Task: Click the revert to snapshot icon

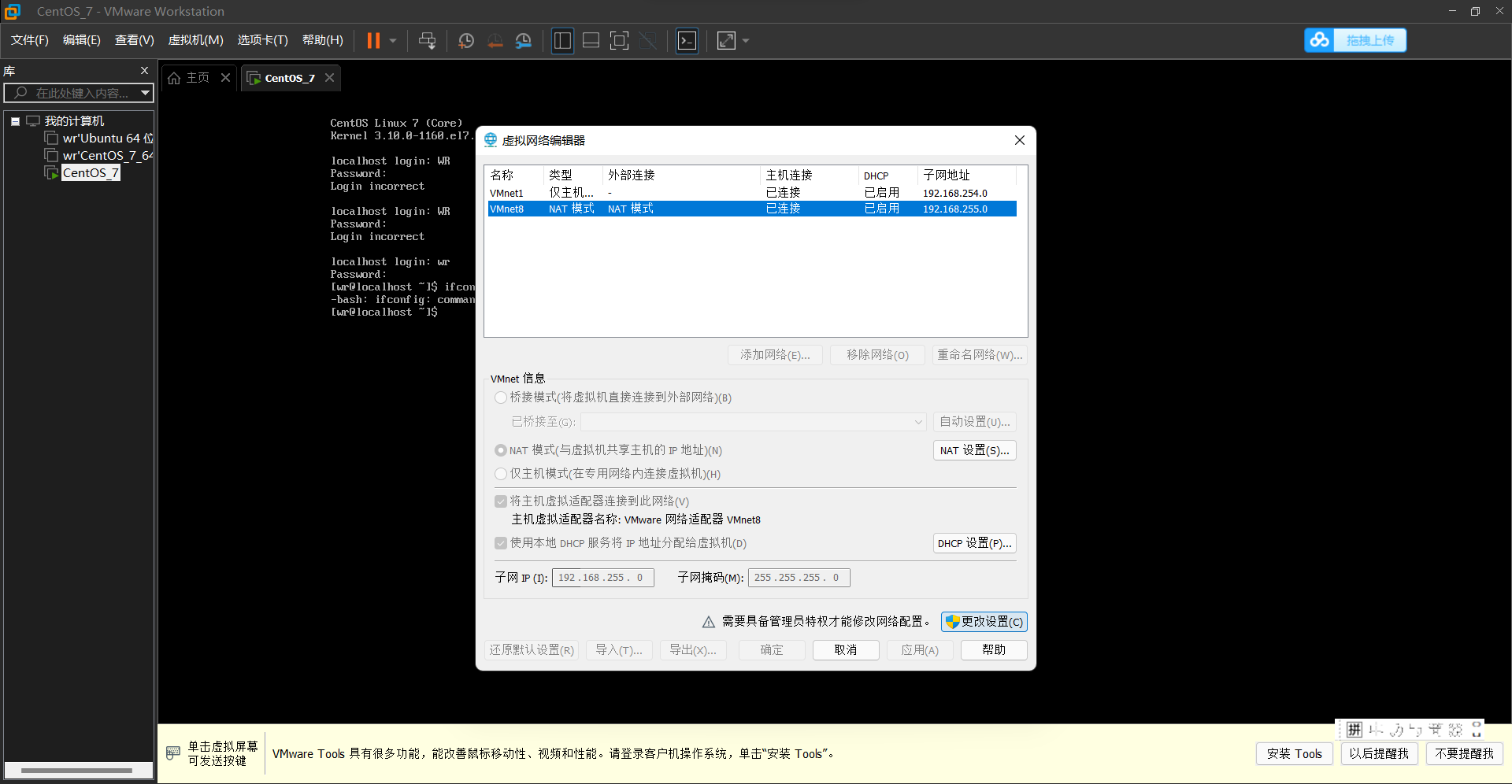Action: 495,40
